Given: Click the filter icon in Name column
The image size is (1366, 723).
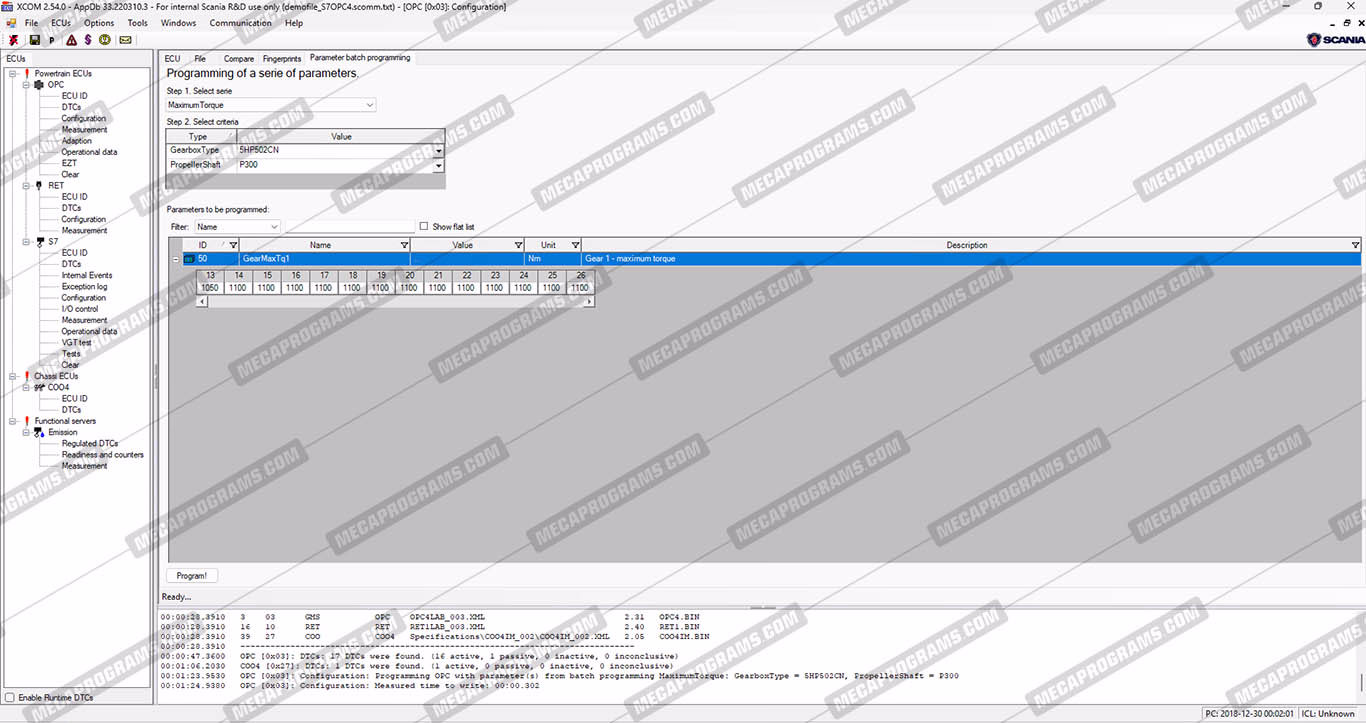Looking at the screenshot, I should click(404, 245).
